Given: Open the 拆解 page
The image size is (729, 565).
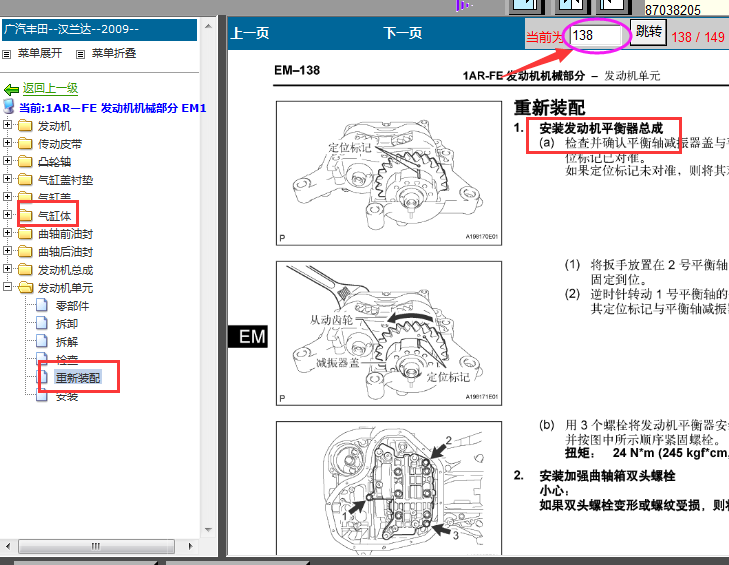Looking at the screenshot, I should [67, 342].
